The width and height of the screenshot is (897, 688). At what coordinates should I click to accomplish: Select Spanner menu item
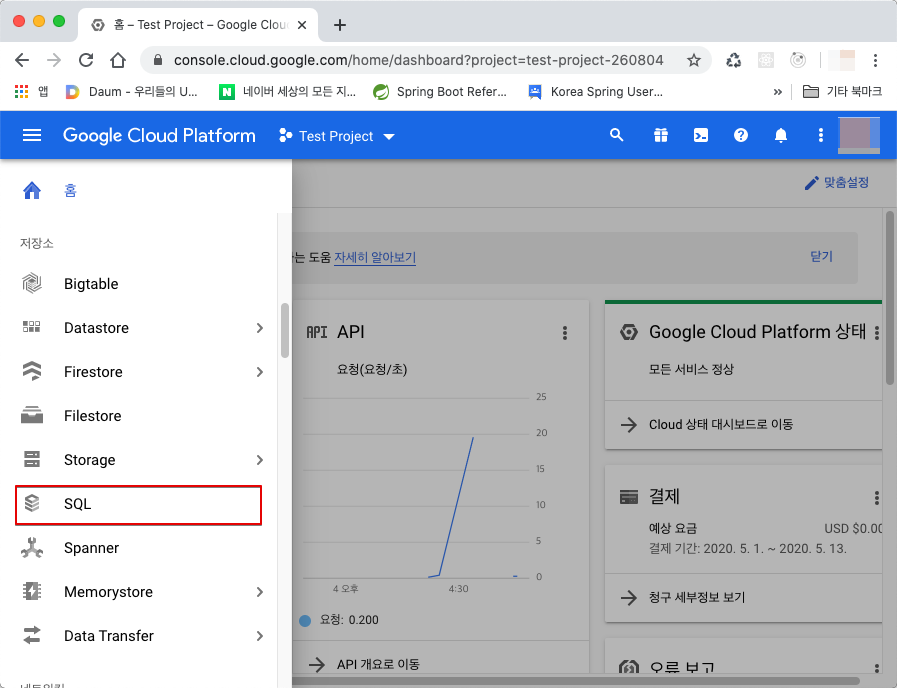(138, 548)
